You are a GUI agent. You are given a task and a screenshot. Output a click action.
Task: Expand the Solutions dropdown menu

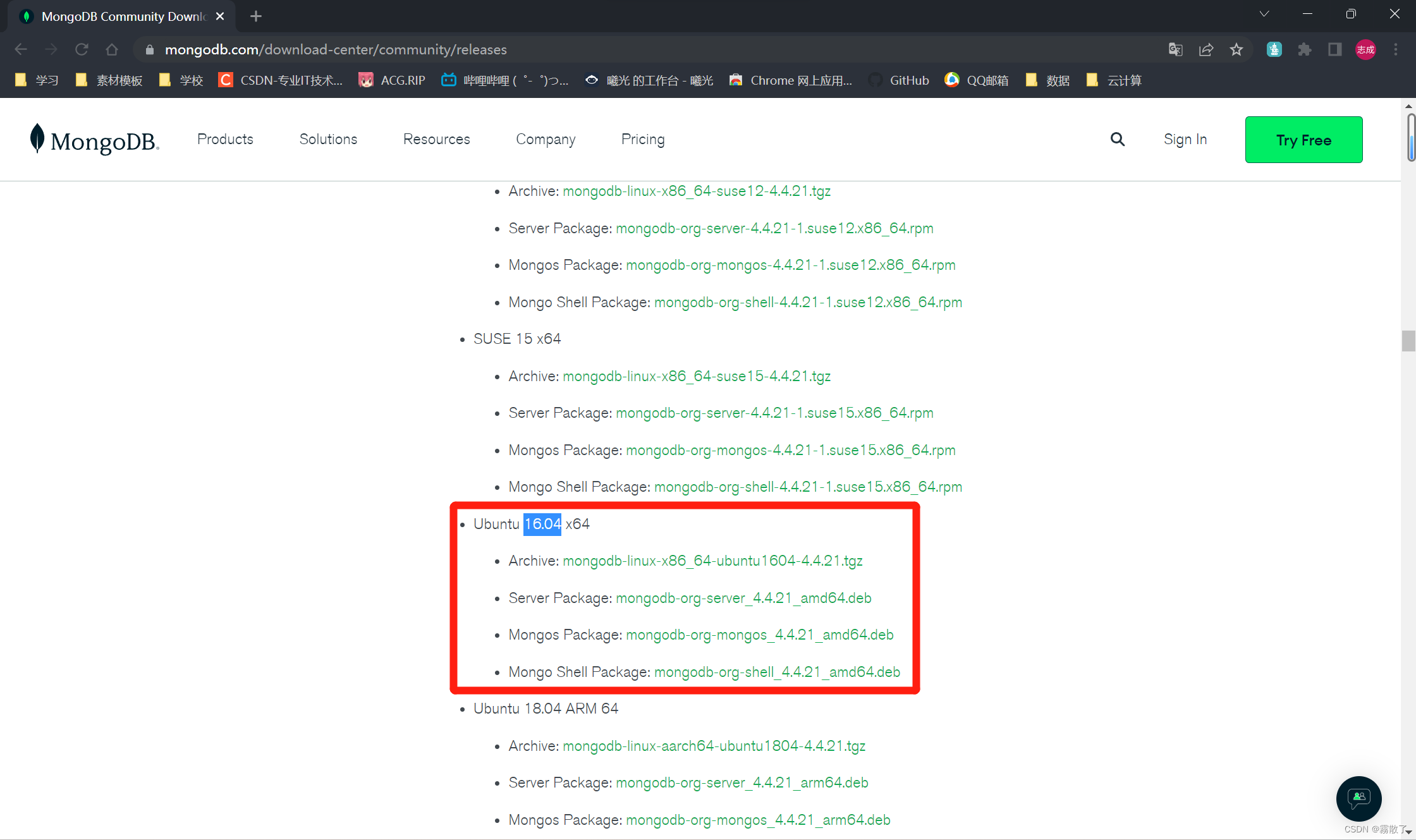(328, 140)
